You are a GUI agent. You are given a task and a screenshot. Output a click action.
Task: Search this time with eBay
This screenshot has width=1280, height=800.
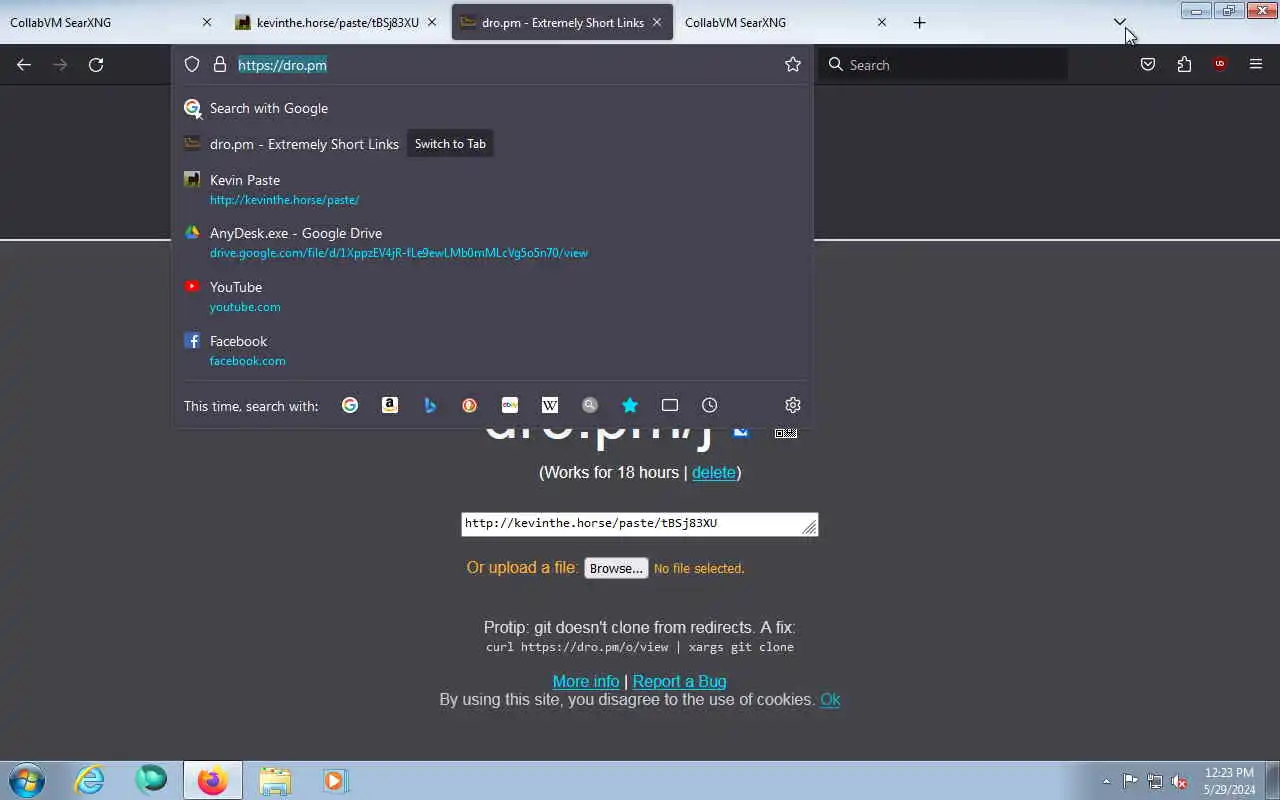(x=510, y=405)
